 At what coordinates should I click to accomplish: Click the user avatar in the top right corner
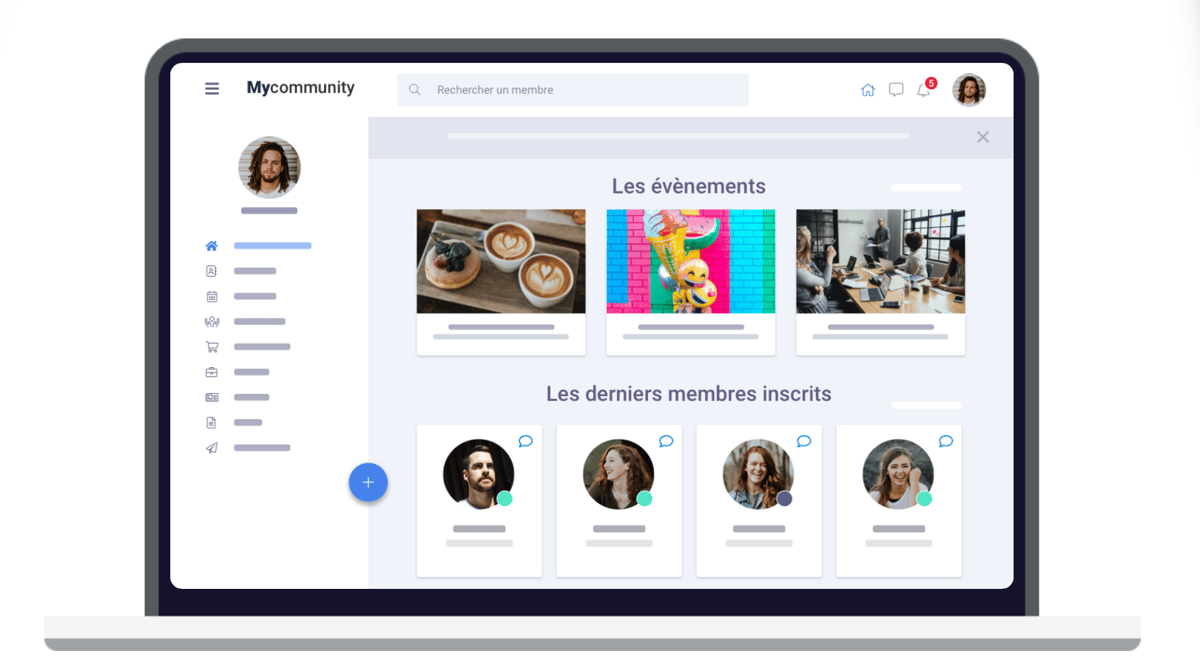(969, 90)
